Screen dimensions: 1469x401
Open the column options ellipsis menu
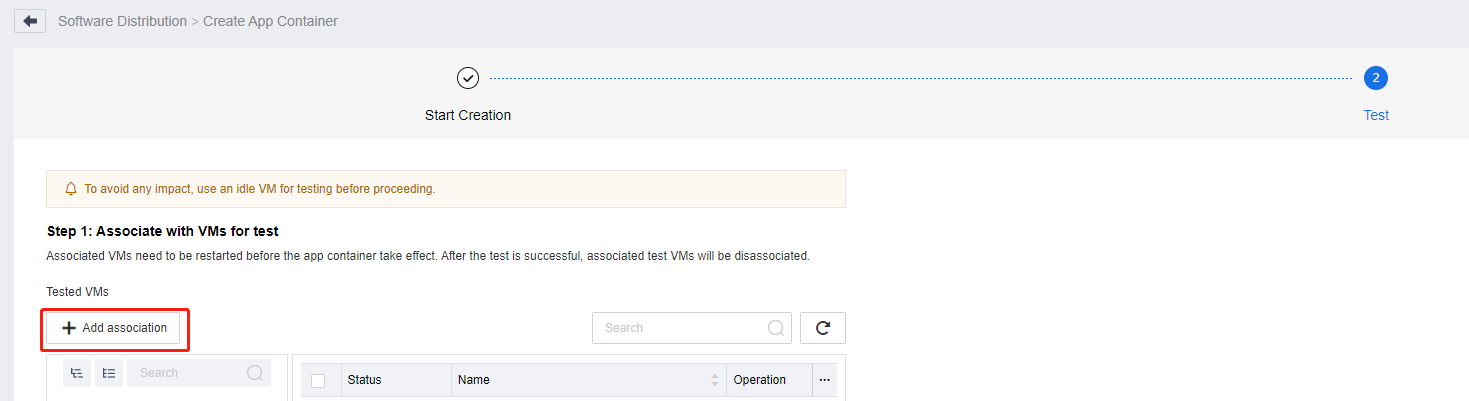[x=824, y=380]
